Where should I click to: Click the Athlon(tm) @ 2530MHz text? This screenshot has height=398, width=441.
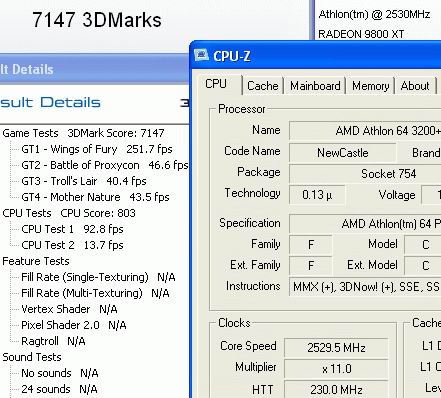pyautogui.click(x=374, y=14)
